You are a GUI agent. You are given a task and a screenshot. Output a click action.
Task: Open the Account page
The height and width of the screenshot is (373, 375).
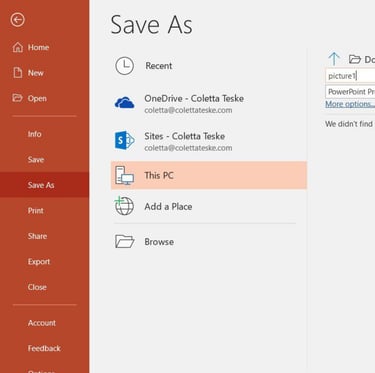[x=42, y=323]
